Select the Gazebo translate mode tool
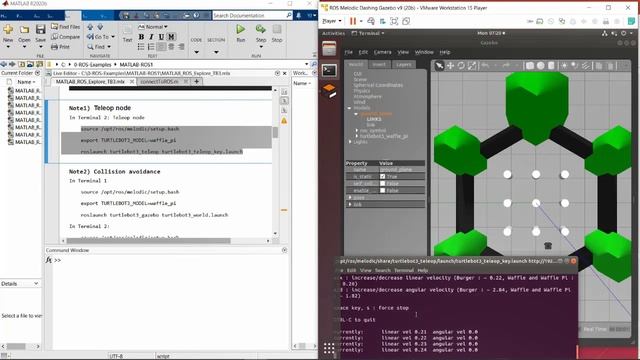The height and width of the screenshot is (360, 640). [x=450, y=65]
